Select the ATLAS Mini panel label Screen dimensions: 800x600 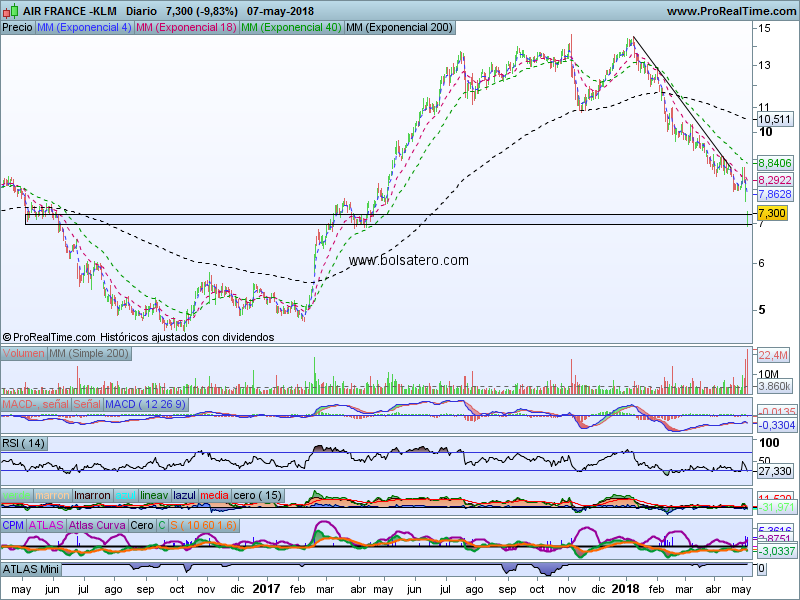click(x=31, y=569)
